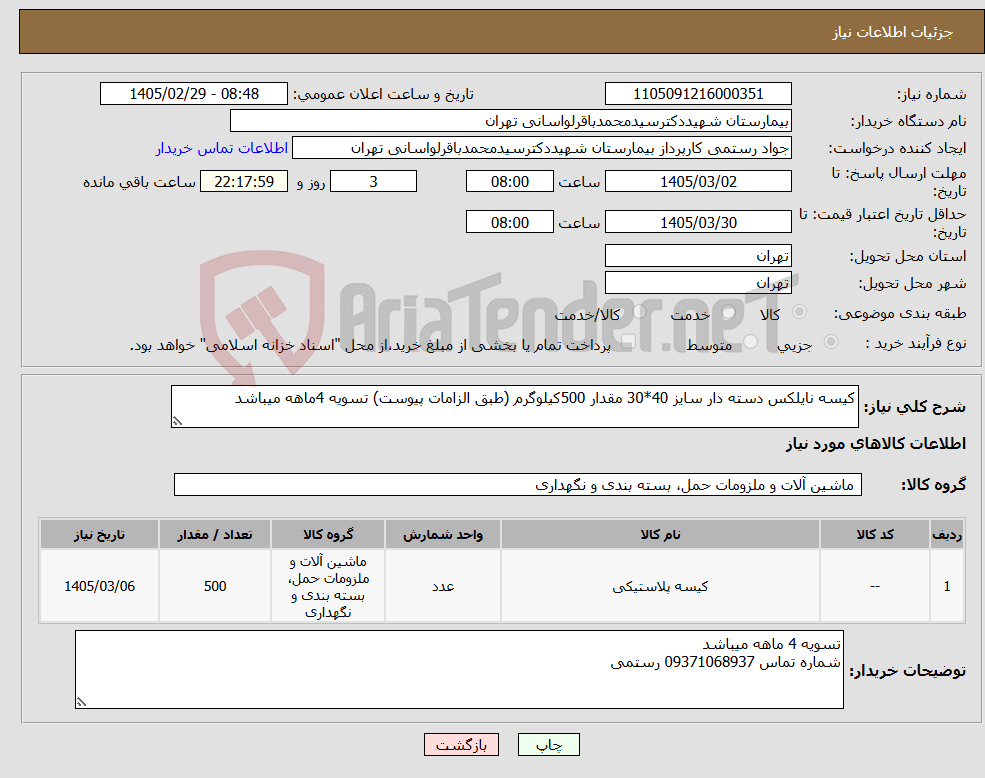Click the goods group cell in table row
This screenshot has height=778, width=985.
point(328,586)
